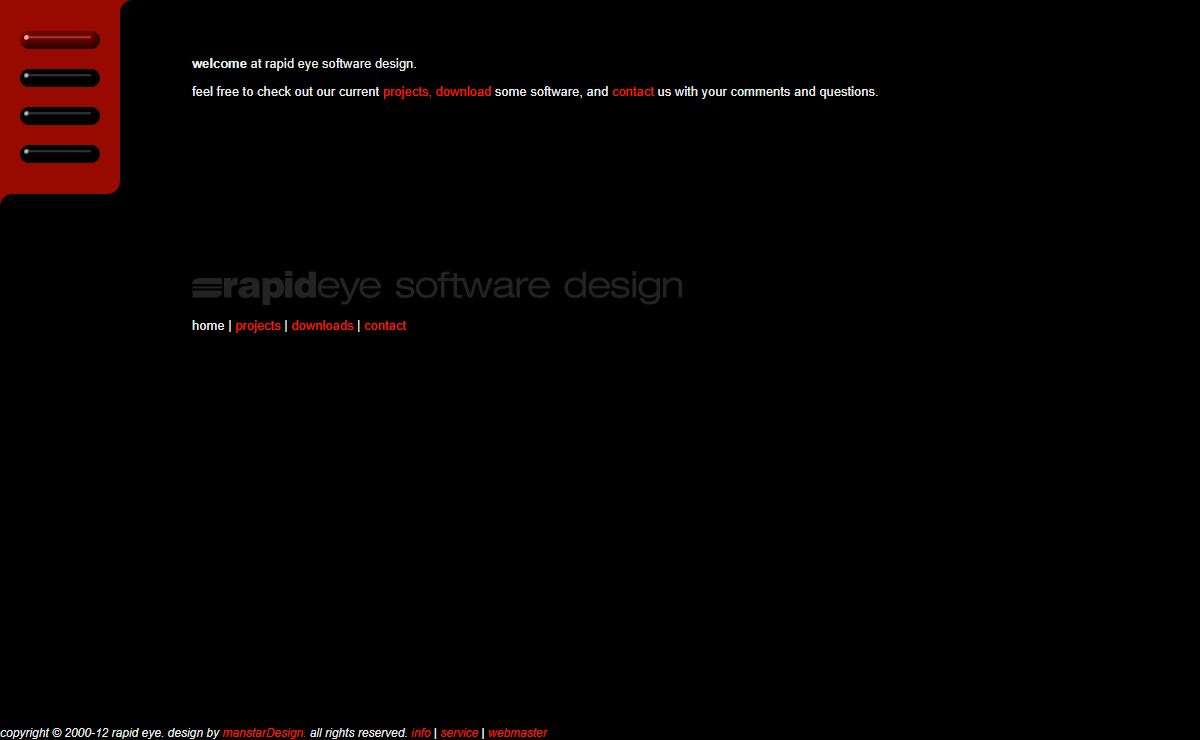The height and width of the screenshot is (740, 1200).
Task: Follow the 'download' link in the welcome sentence
Action: [x=463, y=92]
